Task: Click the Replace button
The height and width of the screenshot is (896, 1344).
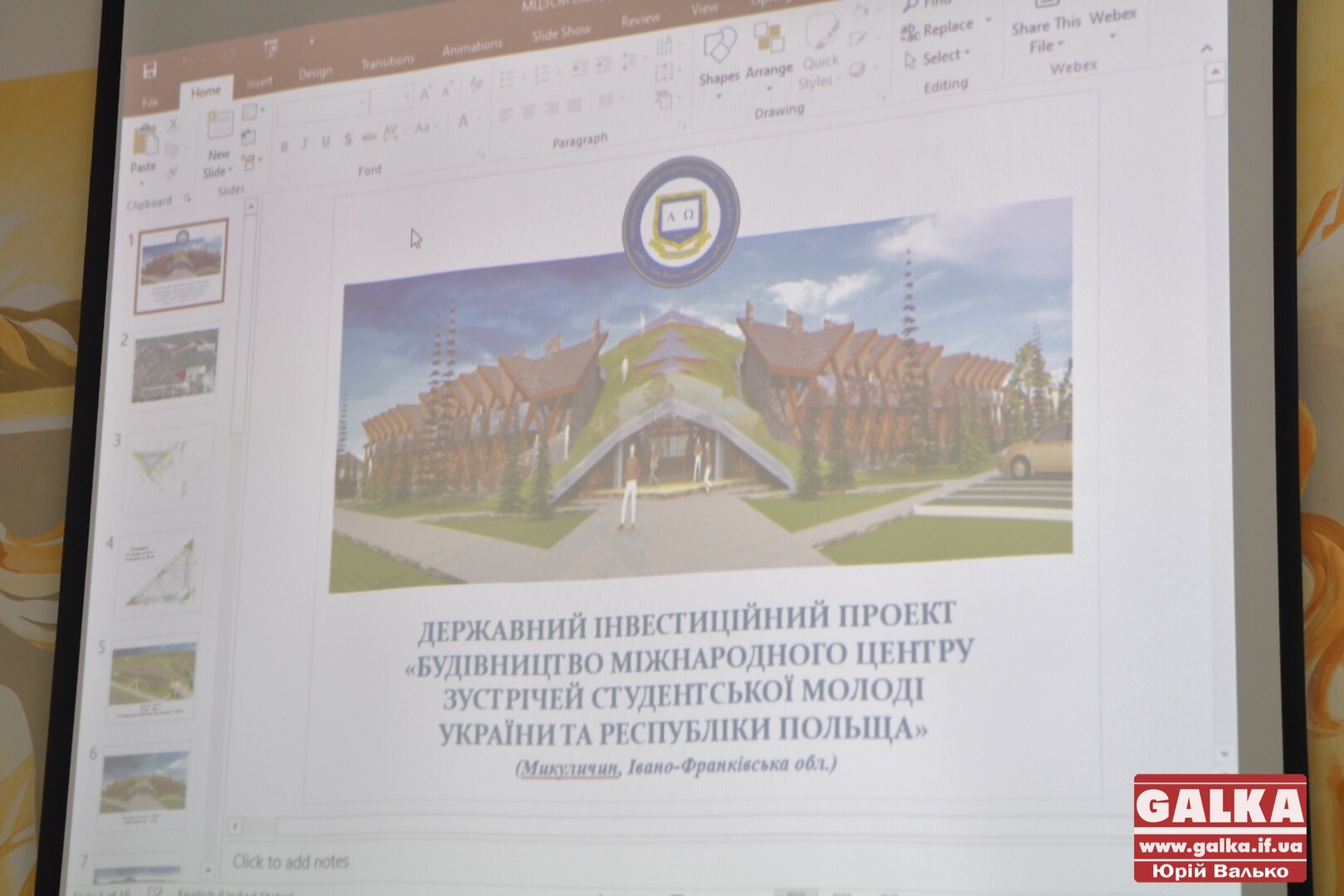Action: (x=939, y=30)
